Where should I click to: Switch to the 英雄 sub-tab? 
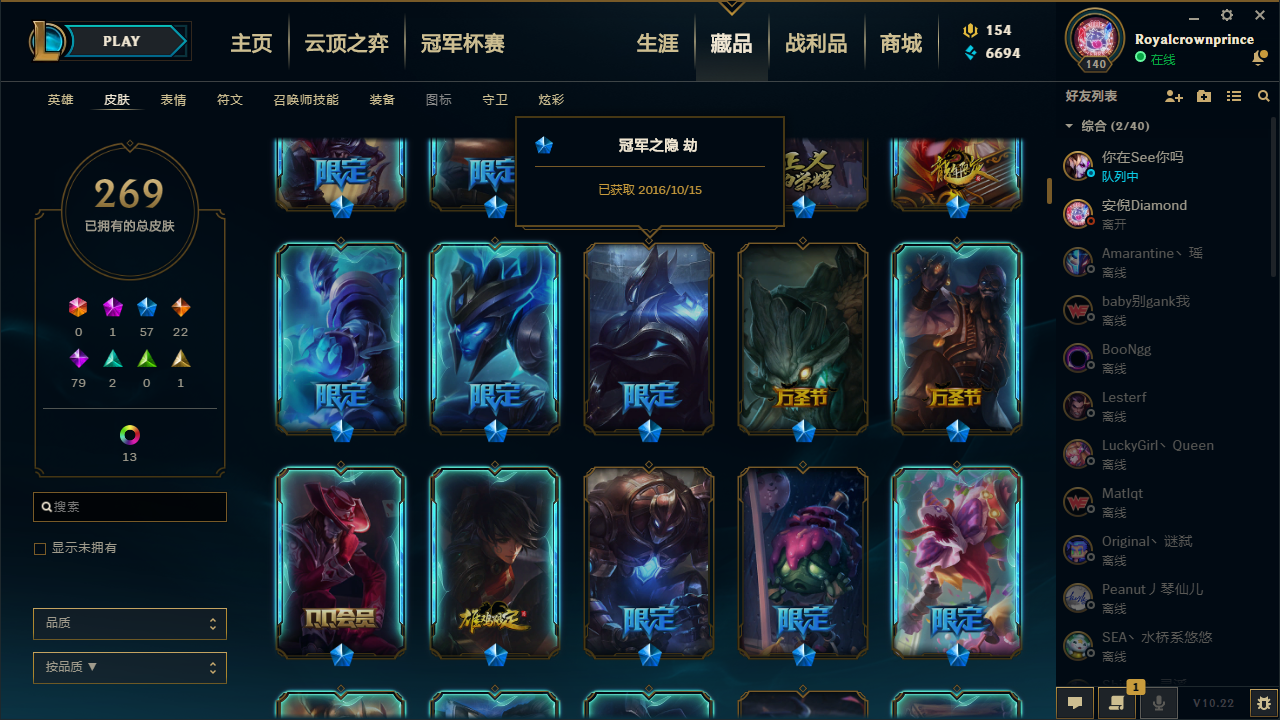click(61, 100)
